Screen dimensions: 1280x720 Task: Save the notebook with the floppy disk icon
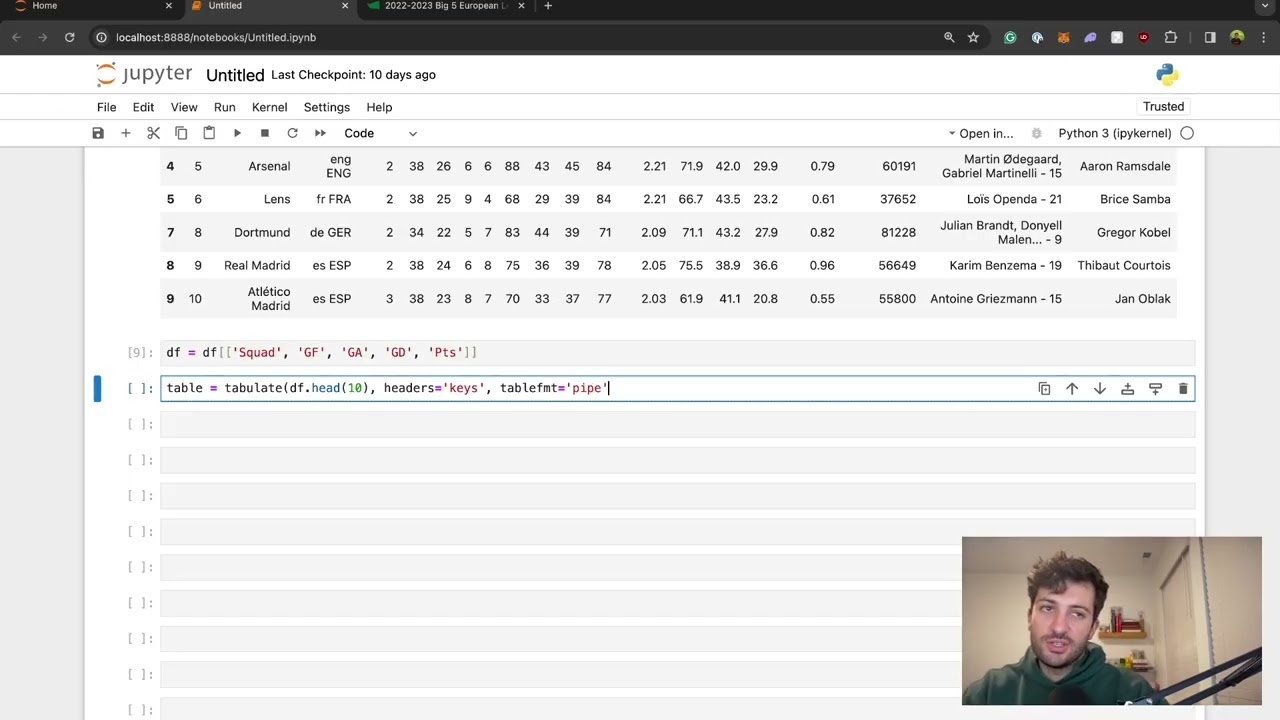pyautogui.click(x=98, y=133)
